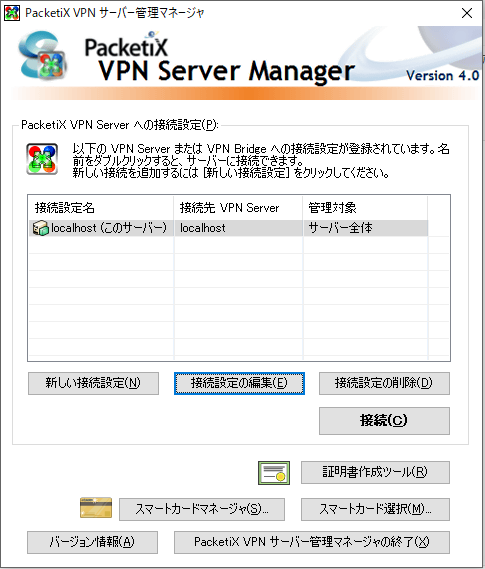Click the 管理対象 column header
This screenshot has height=569, width=485.
pos(365,208)
